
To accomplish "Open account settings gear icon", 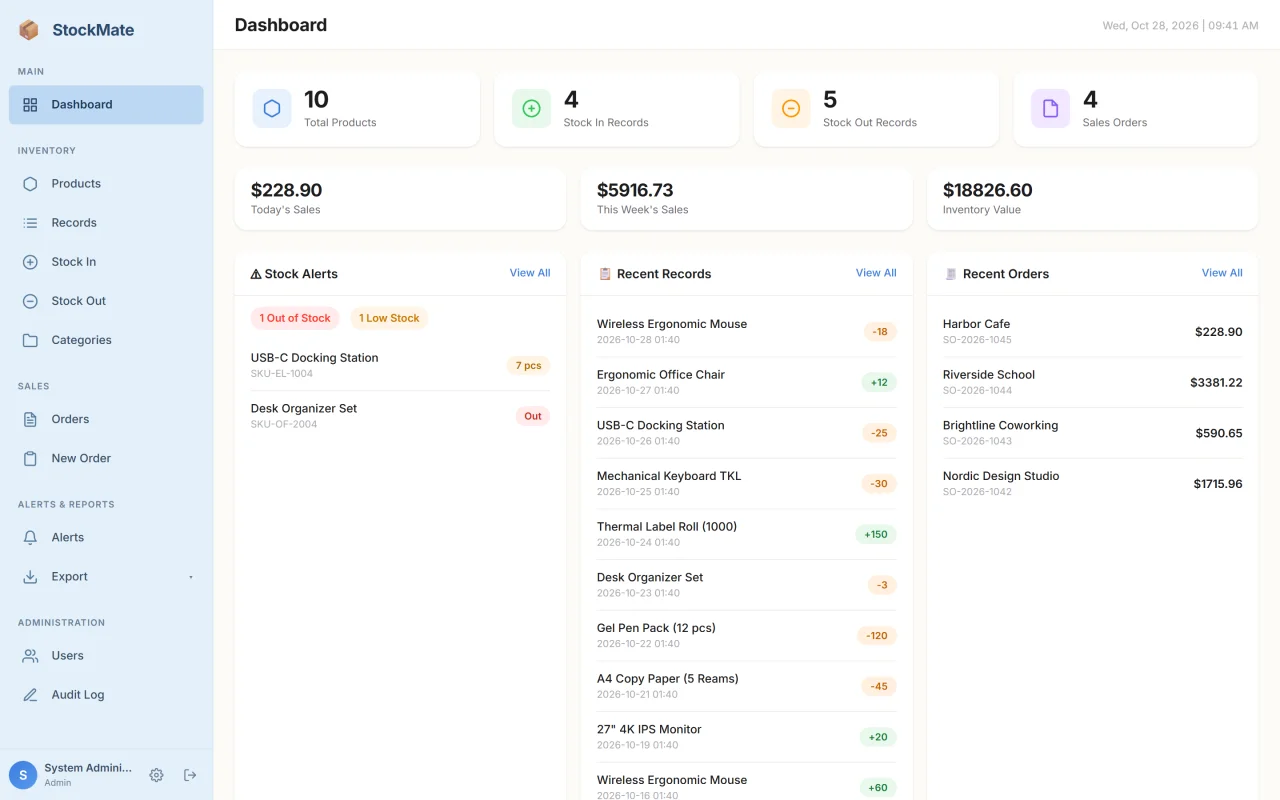I will point(156,775).
